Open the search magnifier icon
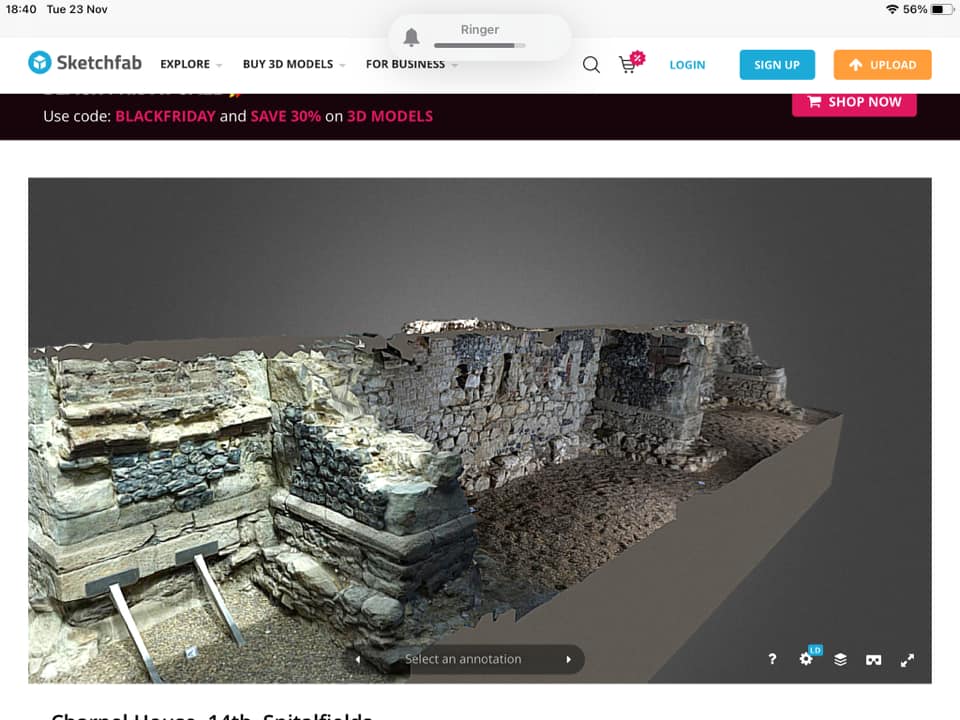Viewport: 960px width, 720px height. pos(591,65)
